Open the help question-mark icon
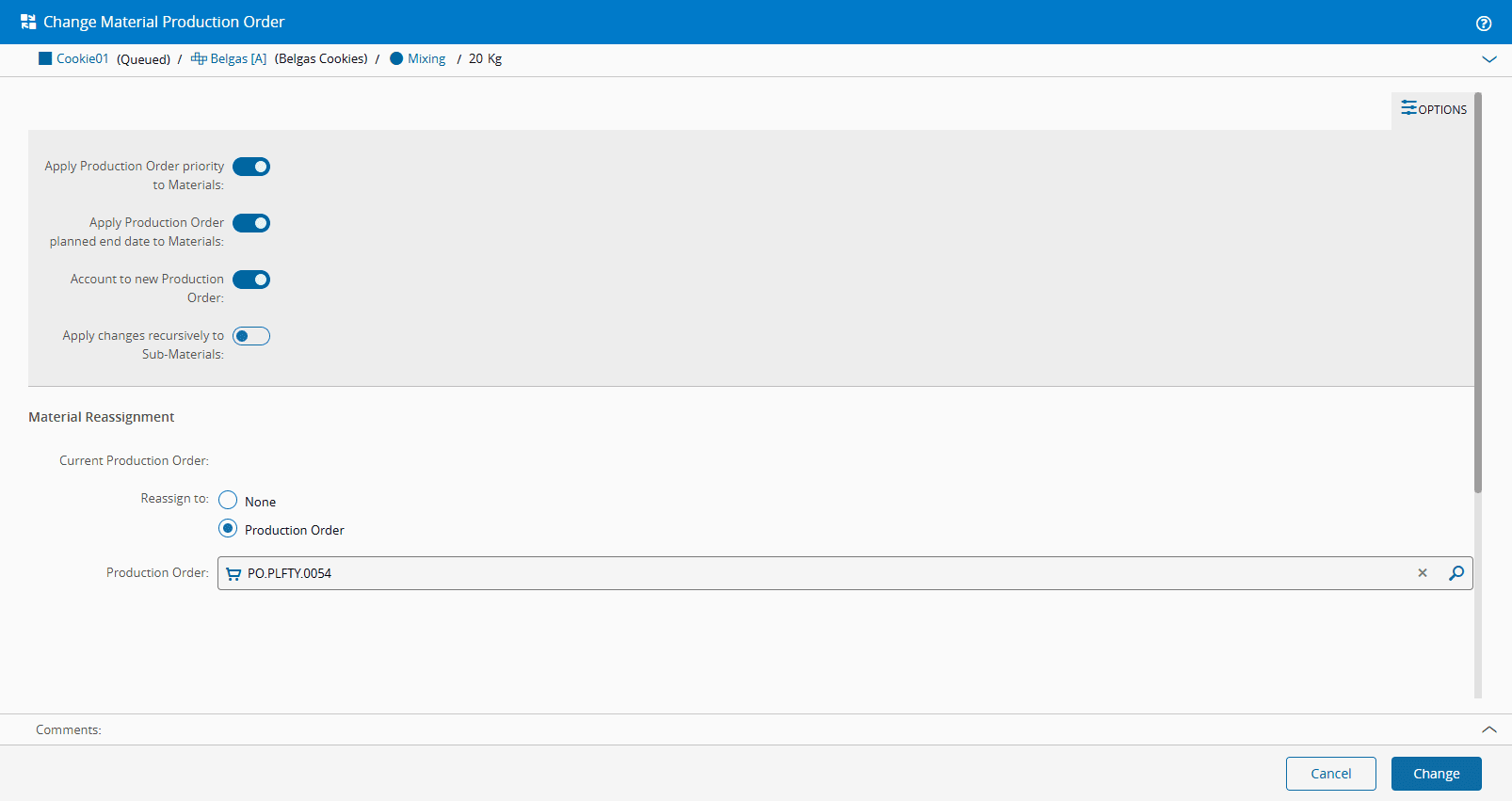 pyautogui.click(x=1484, y=24)
